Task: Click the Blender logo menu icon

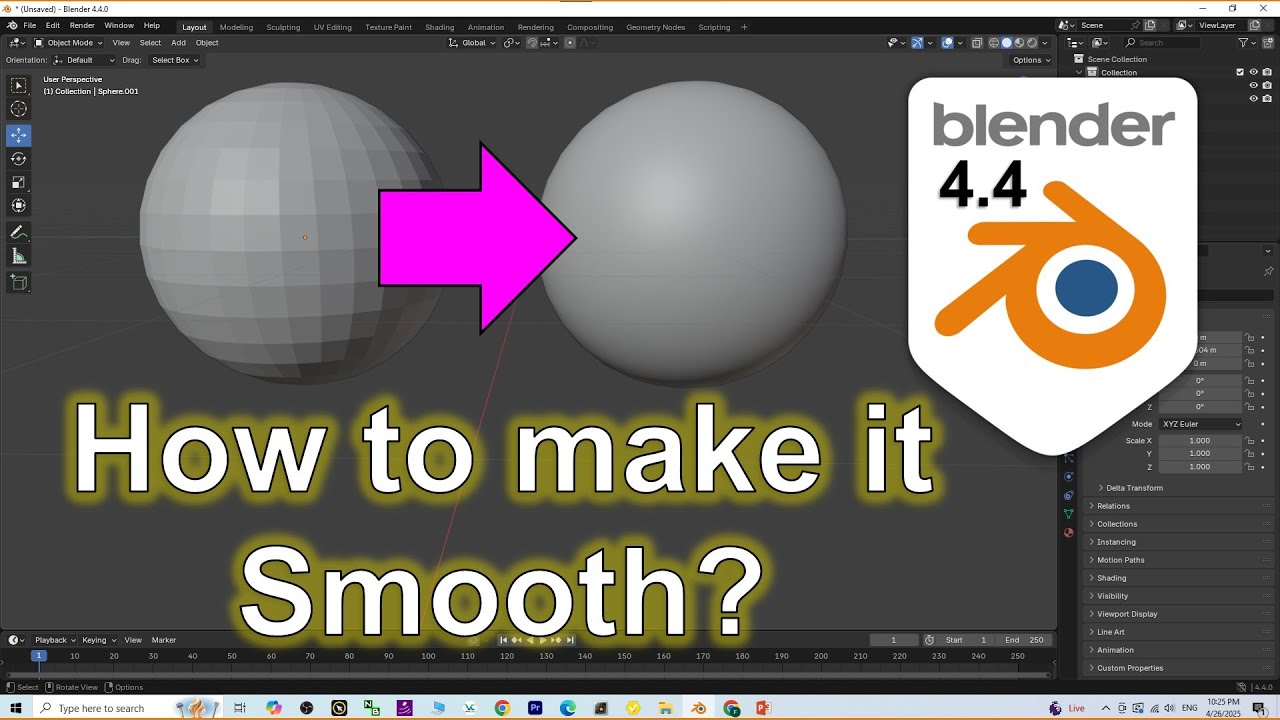Action: (x=11, y=25)
